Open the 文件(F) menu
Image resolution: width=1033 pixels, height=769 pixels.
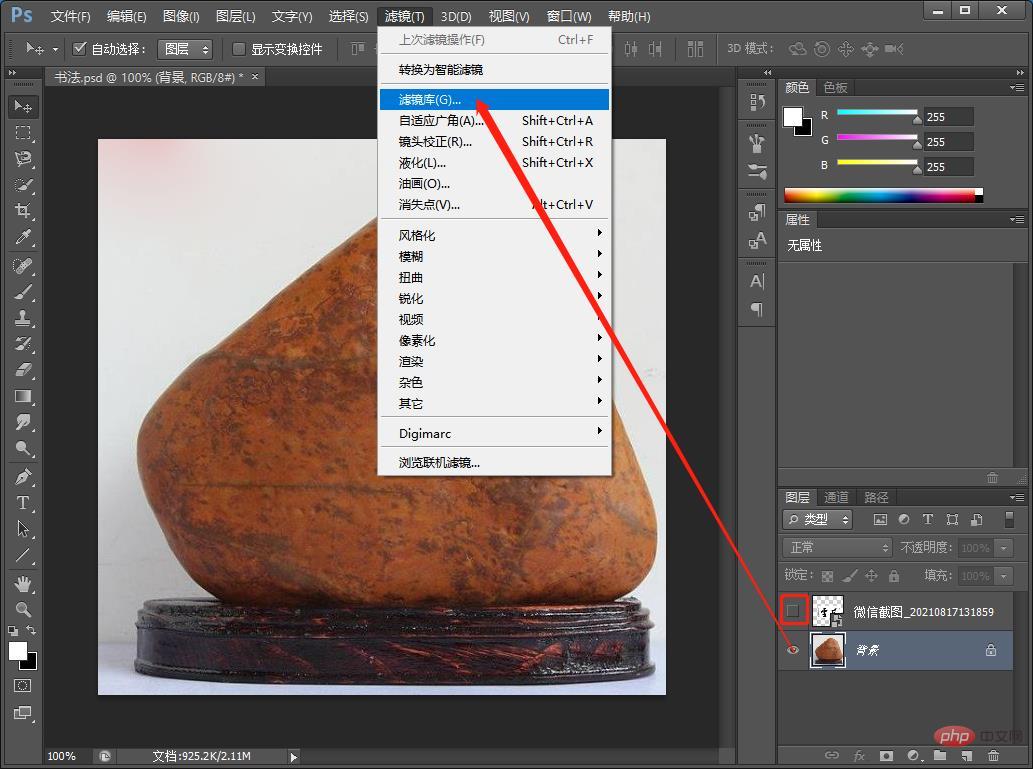[x=70, y=16]
